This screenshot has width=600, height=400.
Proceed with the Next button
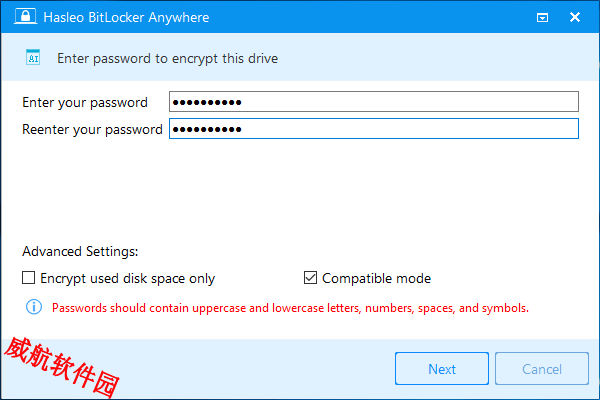(x=442, y=369)
